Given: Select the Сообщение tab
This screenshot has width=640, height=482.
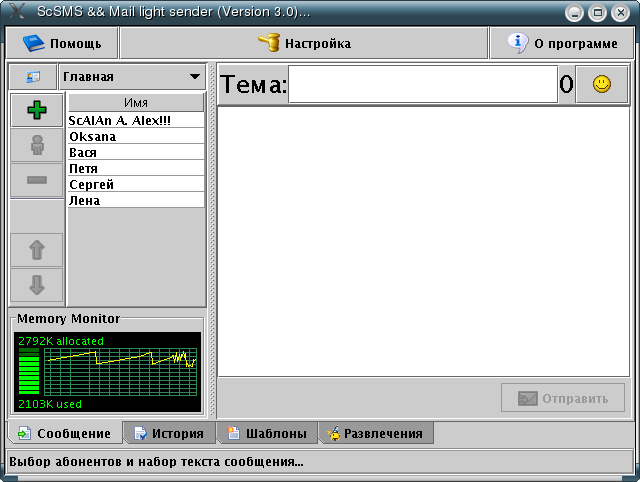Looking at the screenshot, I should (65, 433).
